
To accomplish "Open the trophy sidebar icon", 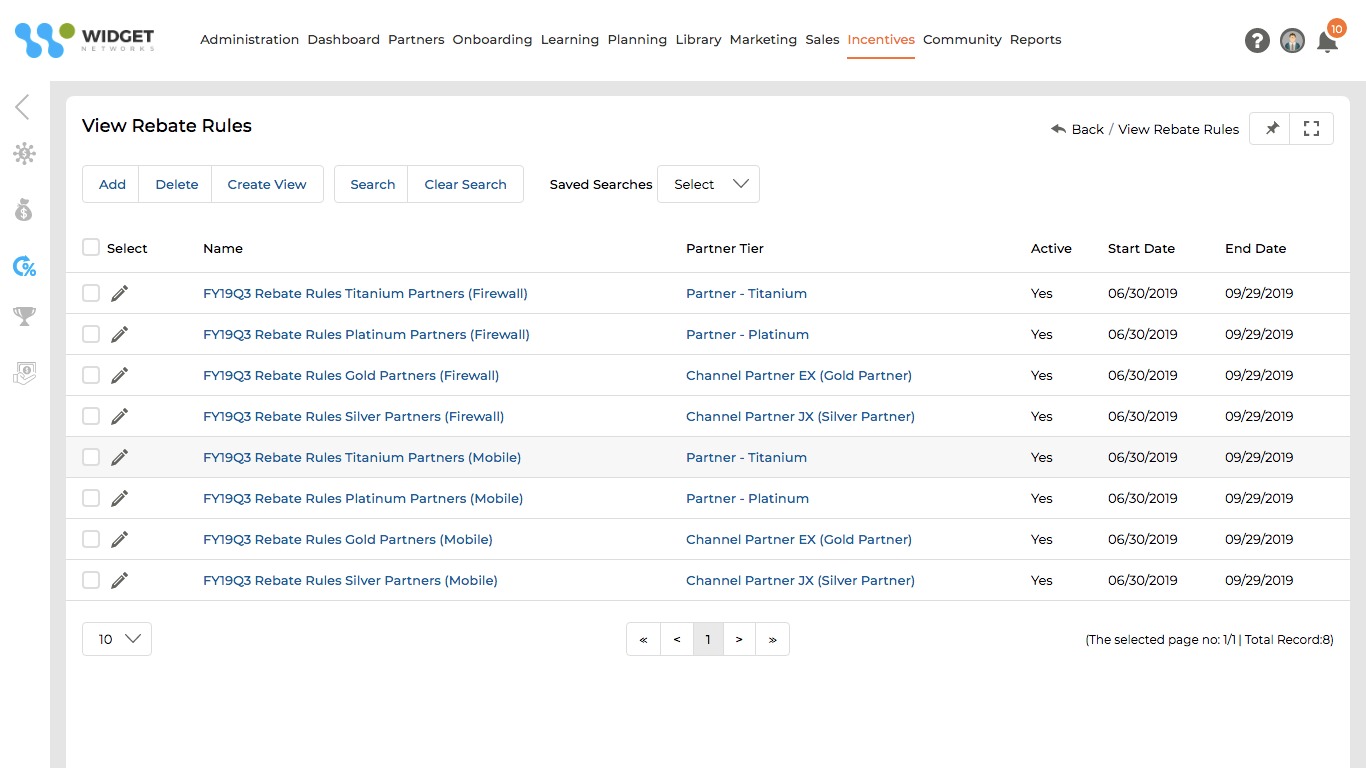I will pos(24,317).
